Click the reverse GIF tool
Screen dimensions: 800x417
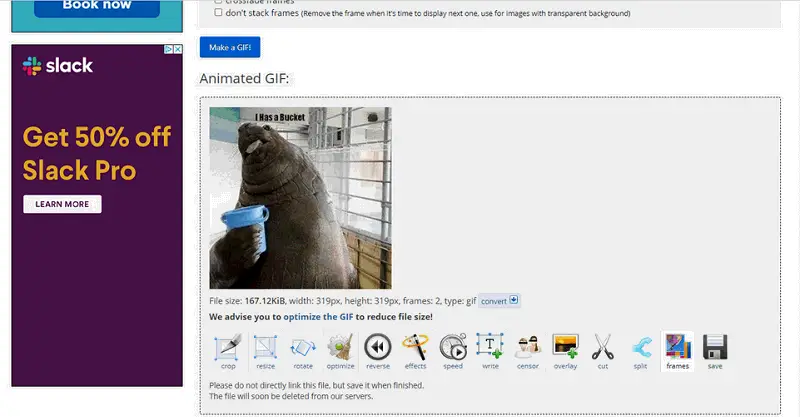pos(378,352)
